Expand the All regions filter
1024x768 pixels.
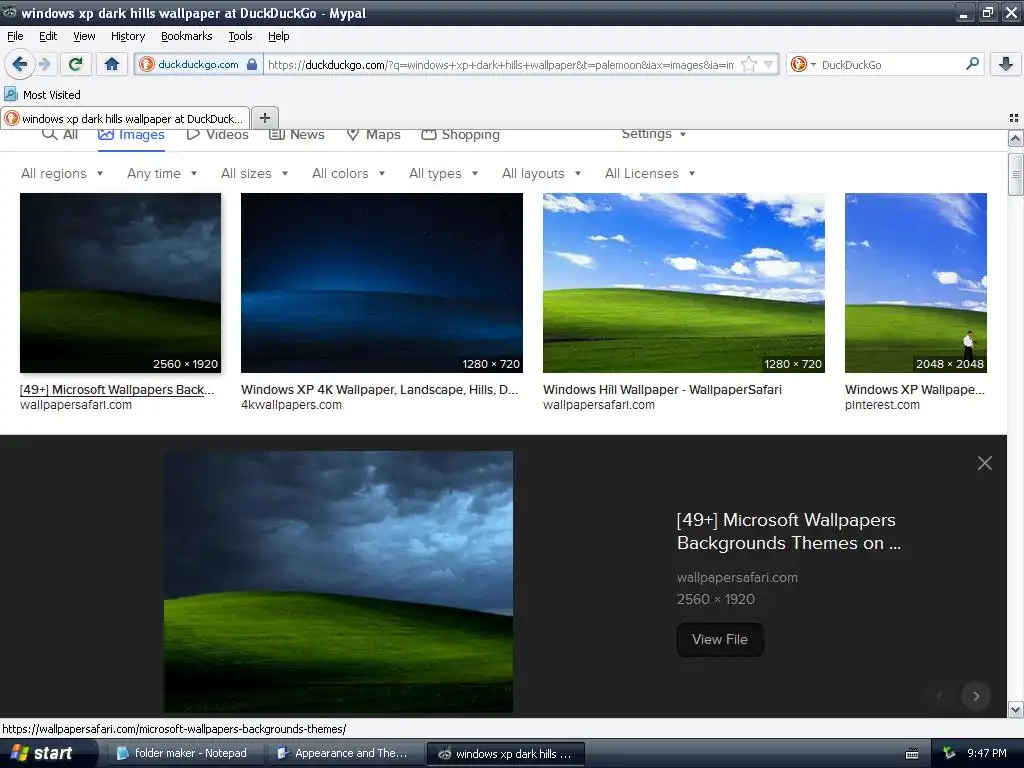point(62,173)
